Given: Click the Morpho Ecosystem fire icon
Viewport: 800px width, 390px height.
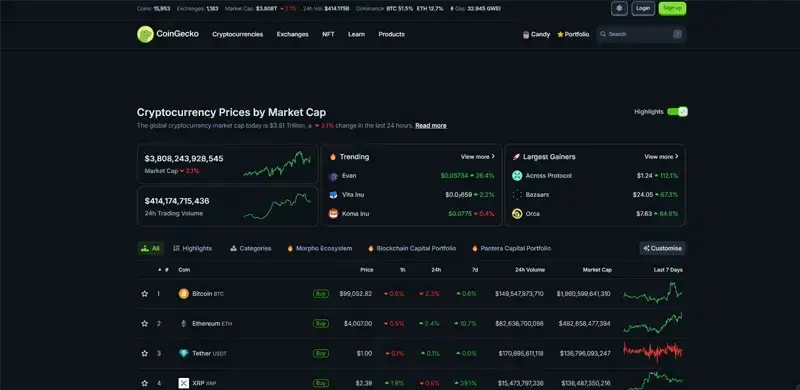Looking at the screenshot, I should (x=290, y=249).
